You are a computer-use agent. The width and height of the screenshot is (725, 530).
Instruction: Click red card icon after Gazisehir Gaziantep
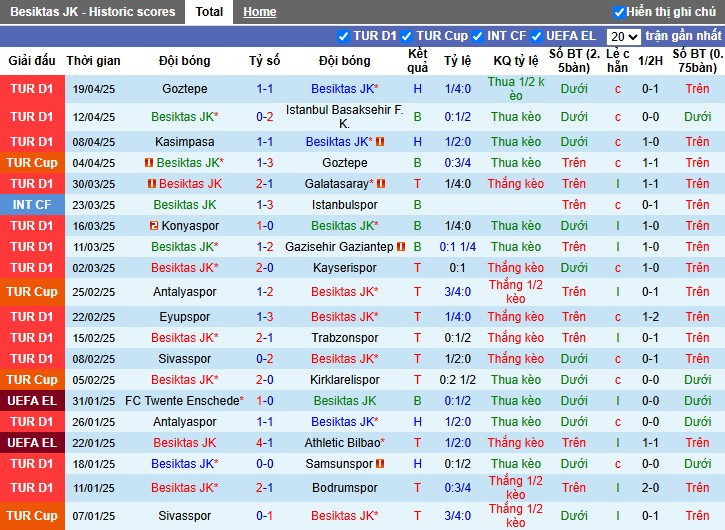click(x=401, y=247)
